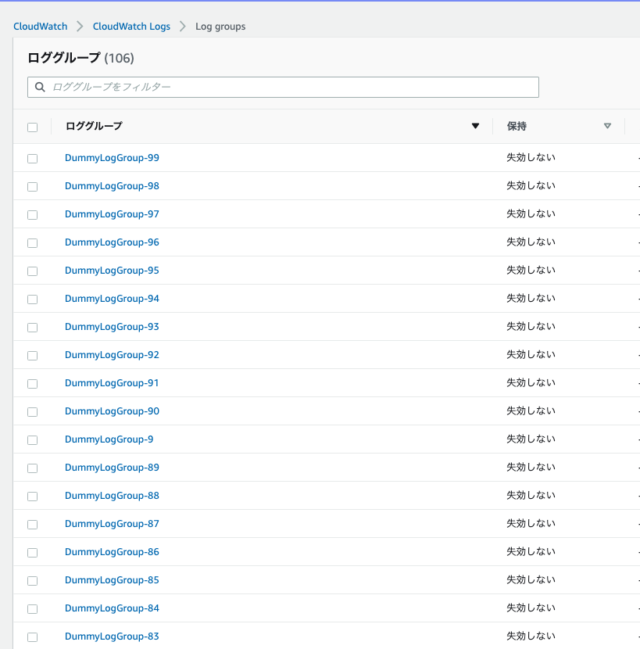View DummyLogGroup-92 details
The width and height of the screenshot is (640, 649).
[x=112, y=355]
